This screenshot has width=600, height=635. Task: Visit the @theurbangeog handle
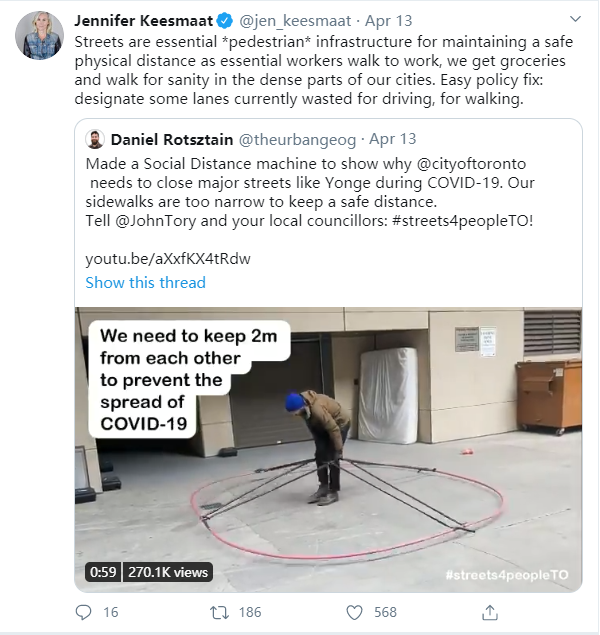pos(297,140)
